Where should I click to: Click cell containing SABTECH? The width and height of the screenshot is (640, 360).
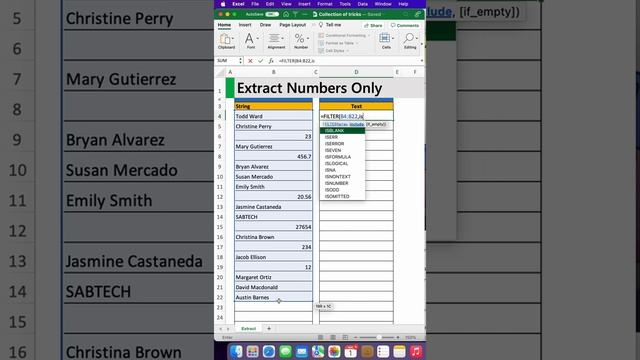point(273,217)
